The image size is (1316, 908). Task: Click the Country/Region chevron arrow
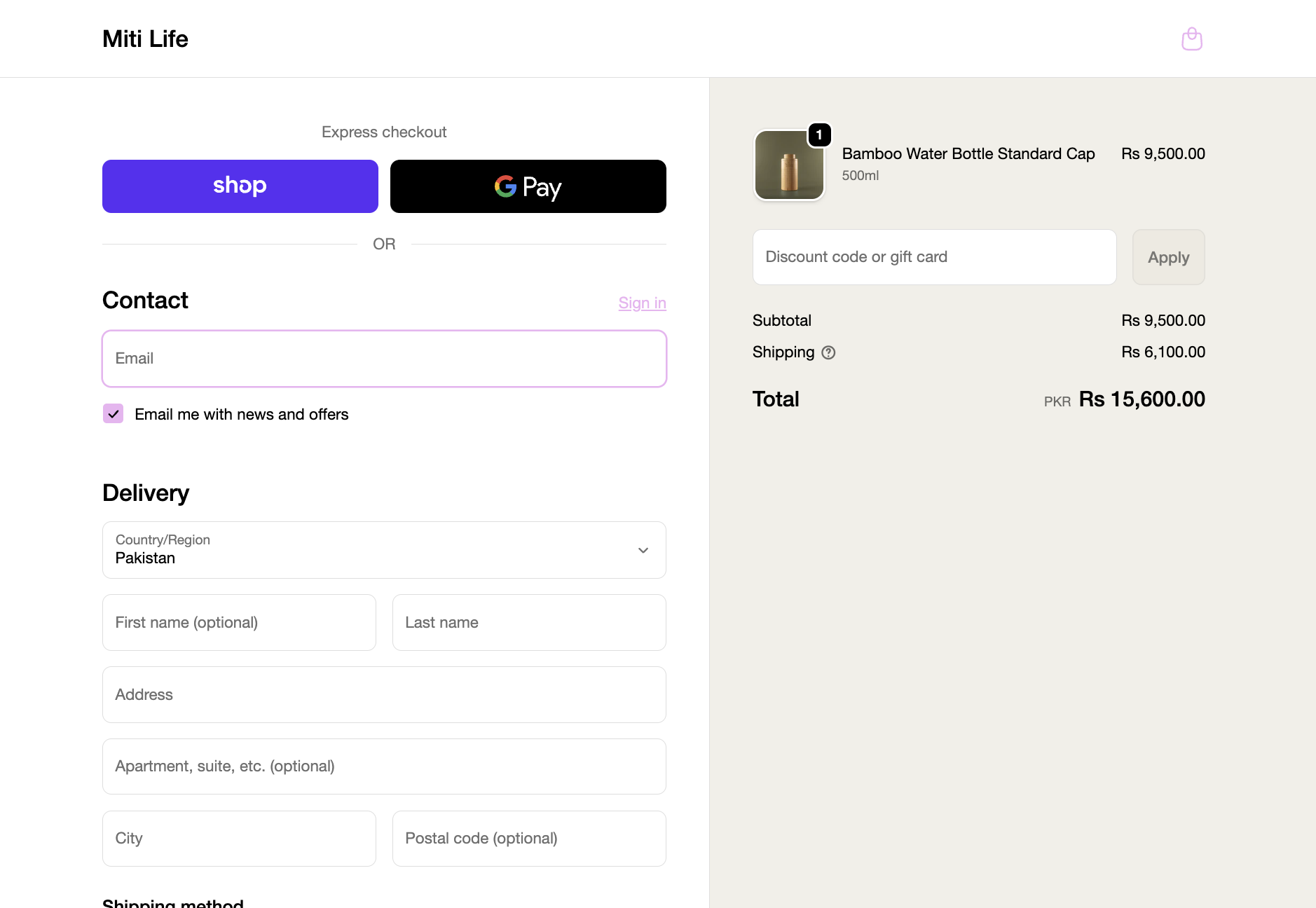point(643,550)
